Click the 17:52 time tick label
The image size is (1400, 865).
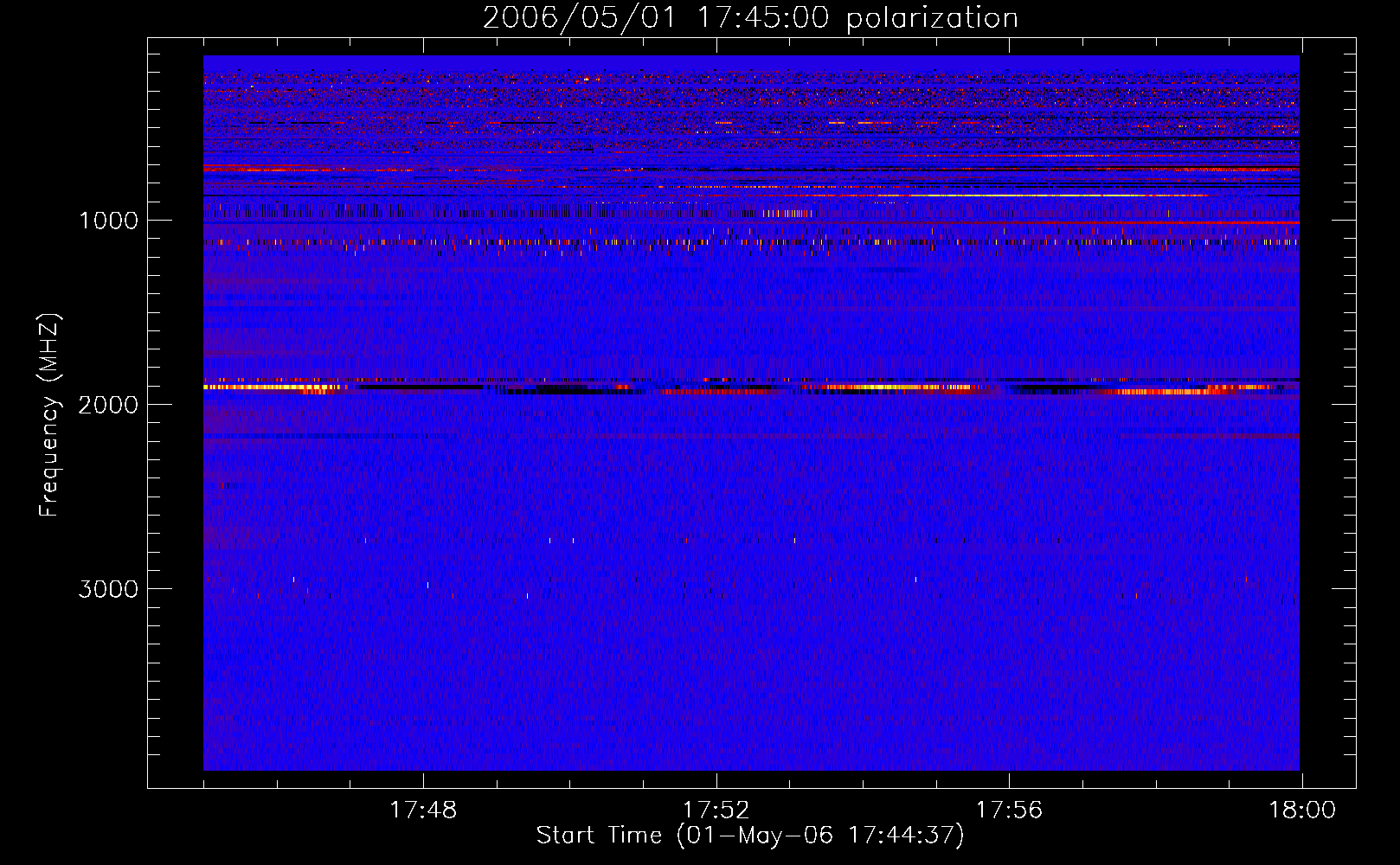point(716,811)
